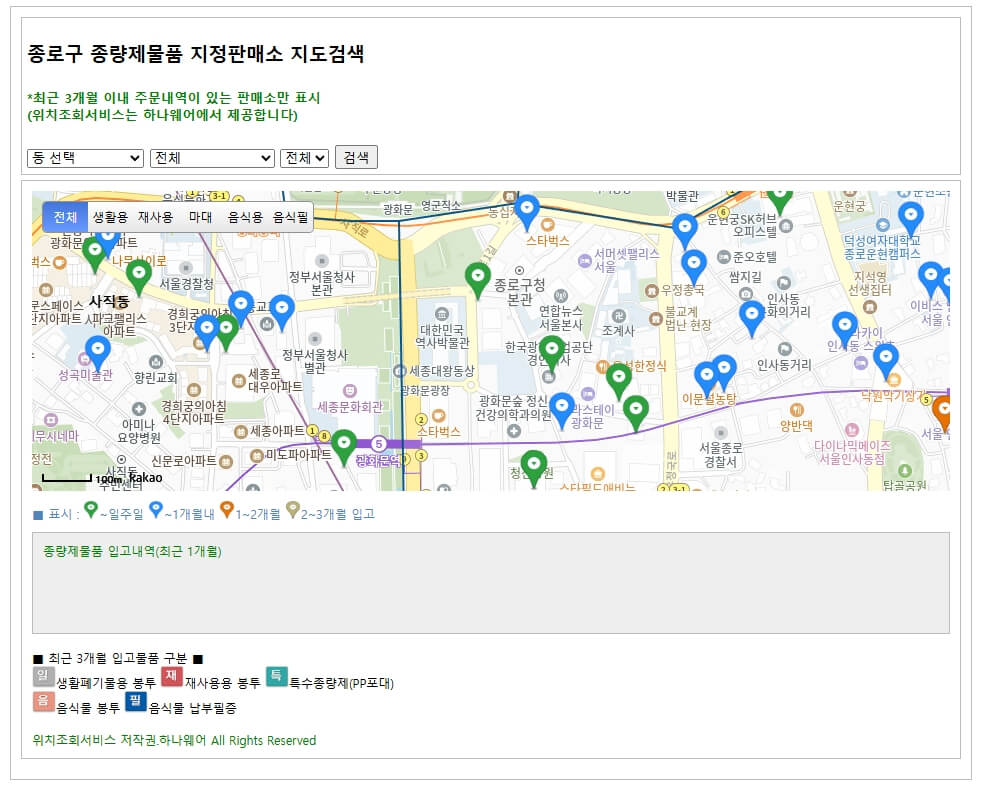
Task: Click the blue marker near 스타벅스
Action: point(528,207)
